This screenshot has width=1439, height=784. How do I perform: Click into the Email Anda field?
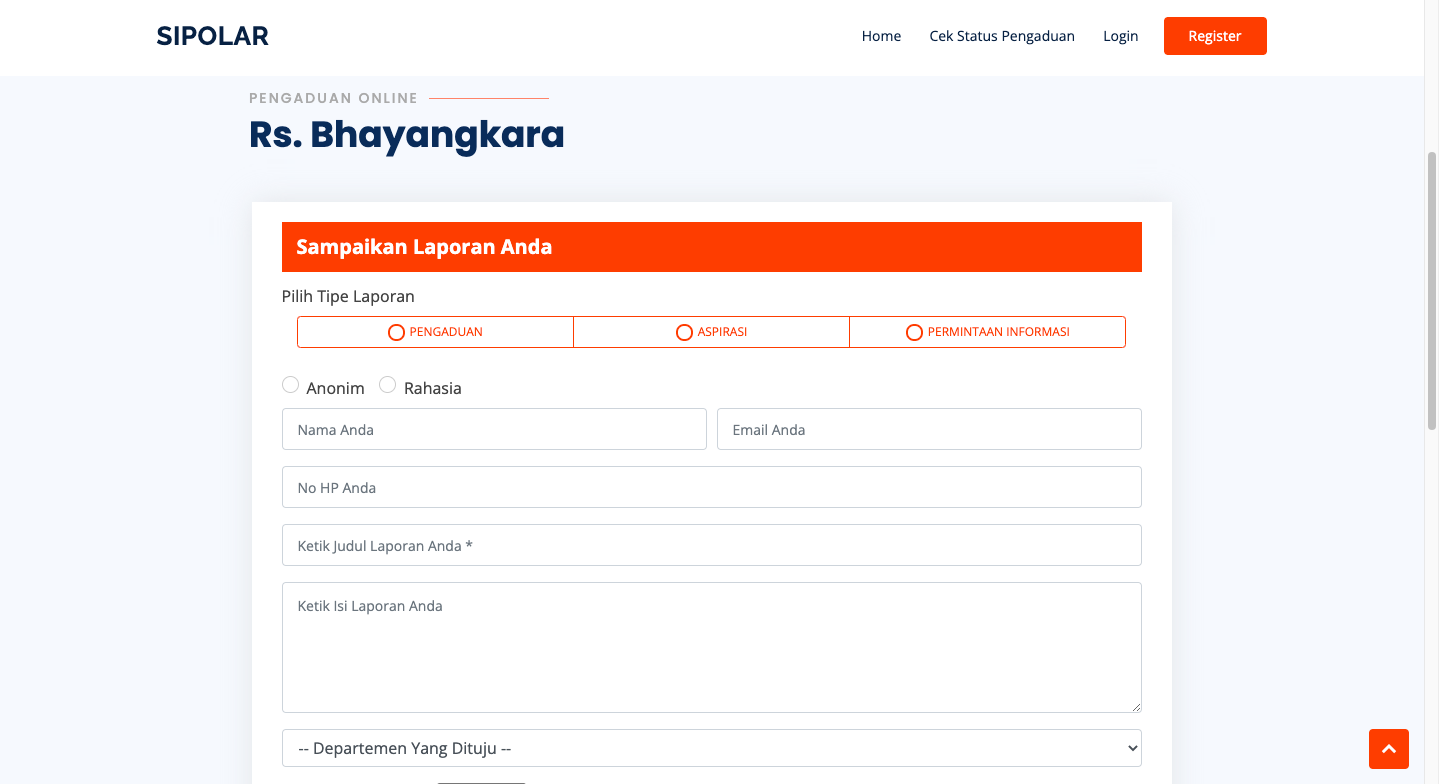pyautogui.click(x=929, y=429)
